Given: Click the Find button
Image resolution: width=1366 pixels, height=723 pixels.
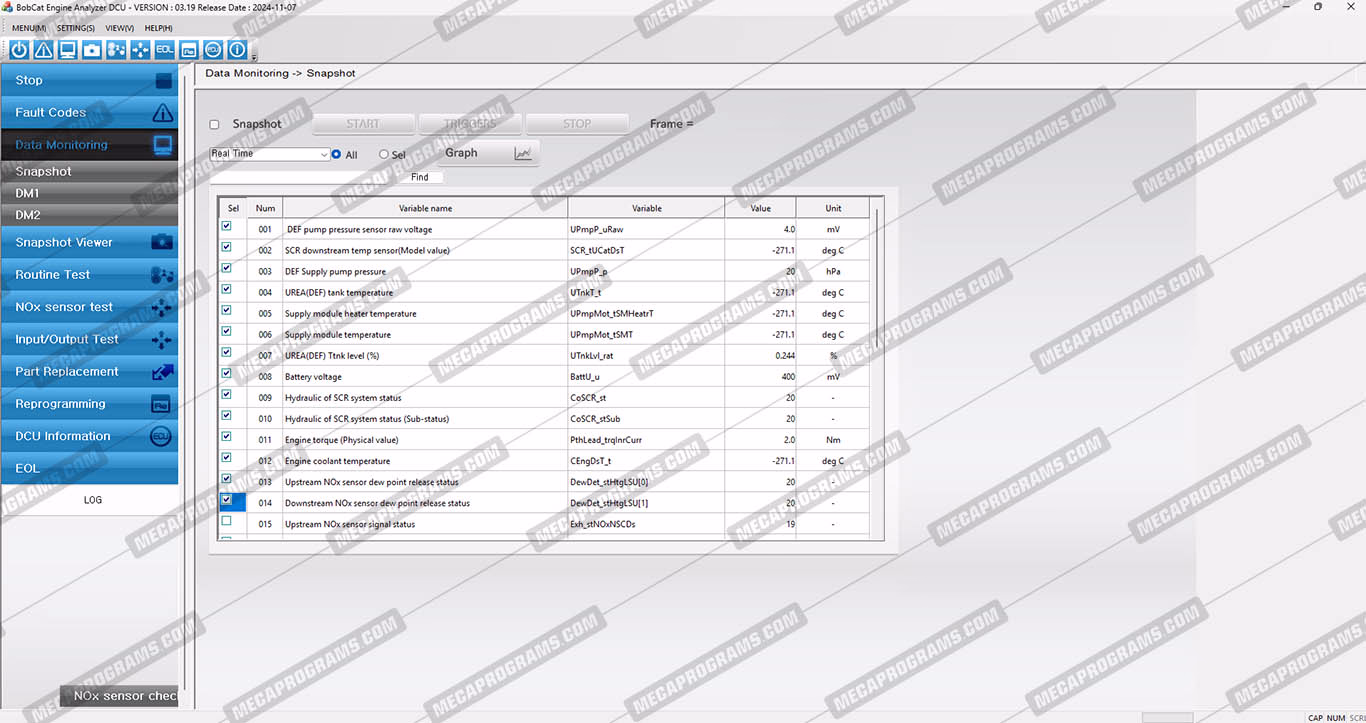Looking at the screenshot, I should click(x=420, y=177).
